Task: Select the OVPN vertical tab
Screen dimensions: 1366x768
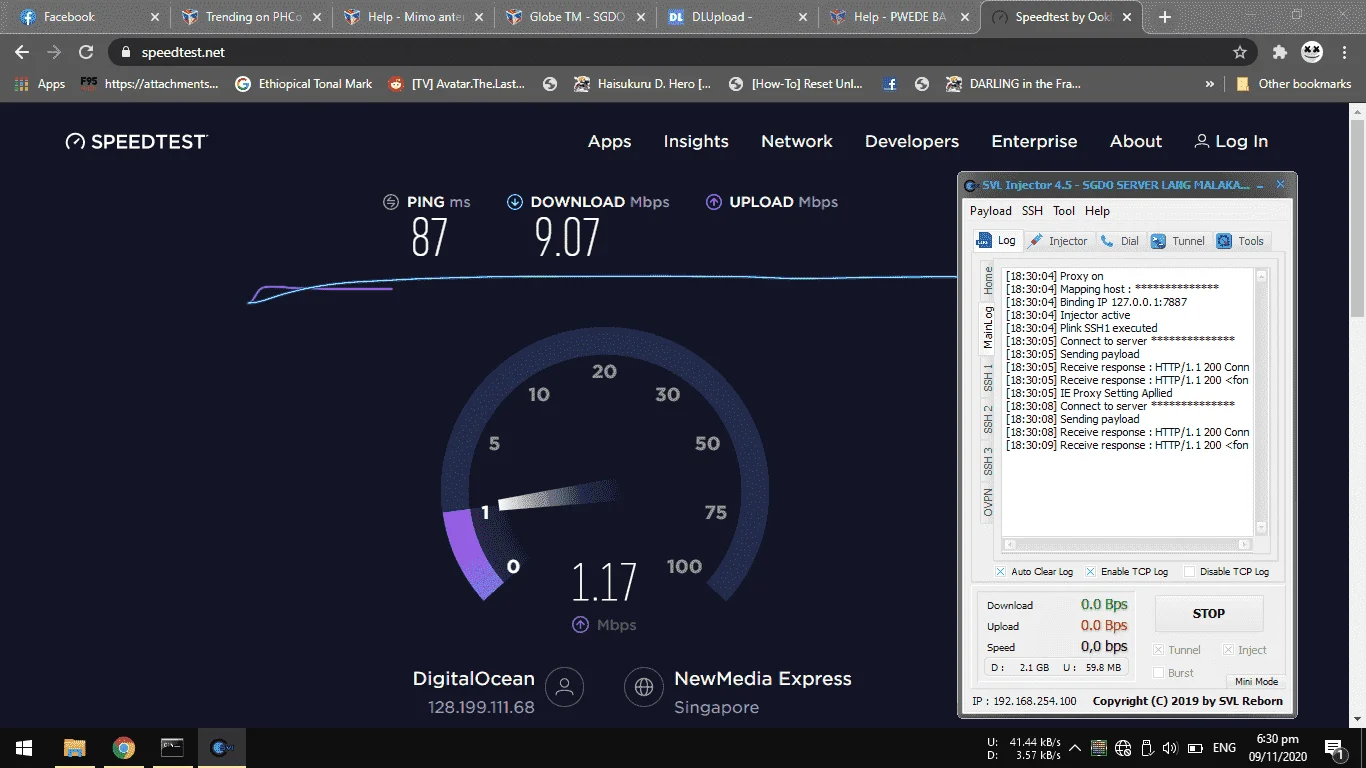Action: [988, 503]
